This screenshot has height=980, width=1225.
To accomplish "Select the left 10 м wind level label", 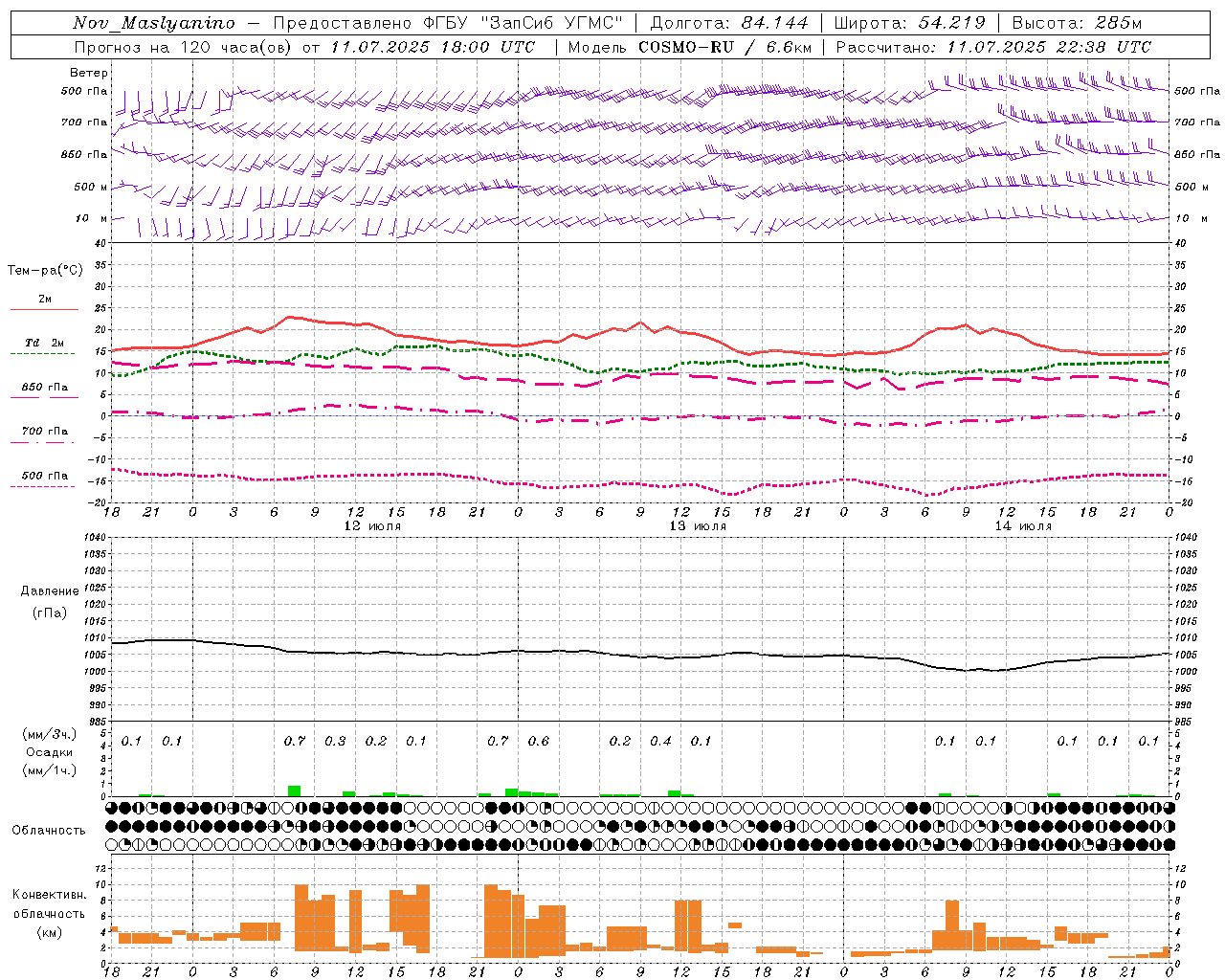I will pos(92,218).
